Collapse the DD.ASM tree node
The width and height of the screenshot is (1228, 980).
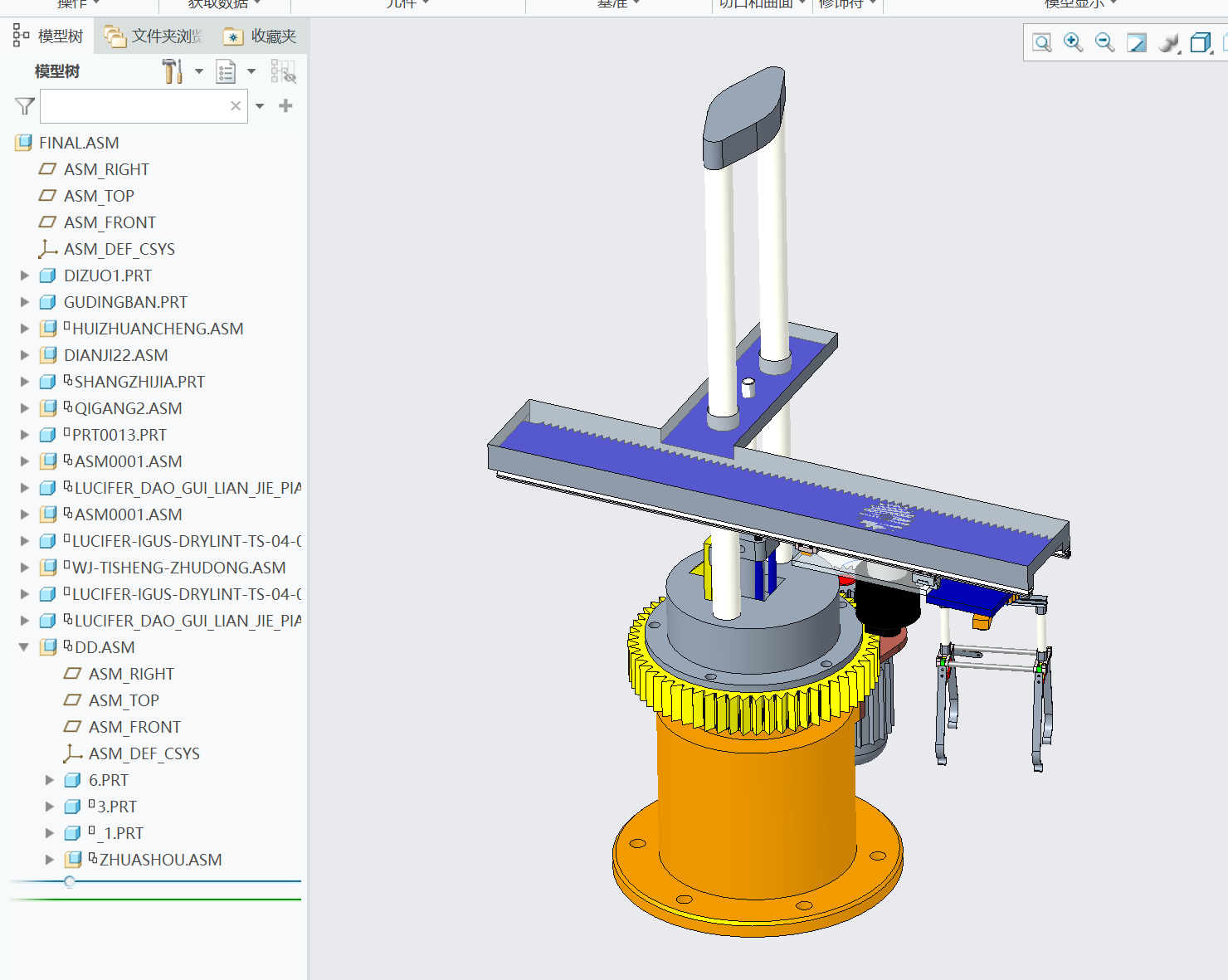point(24,647)
